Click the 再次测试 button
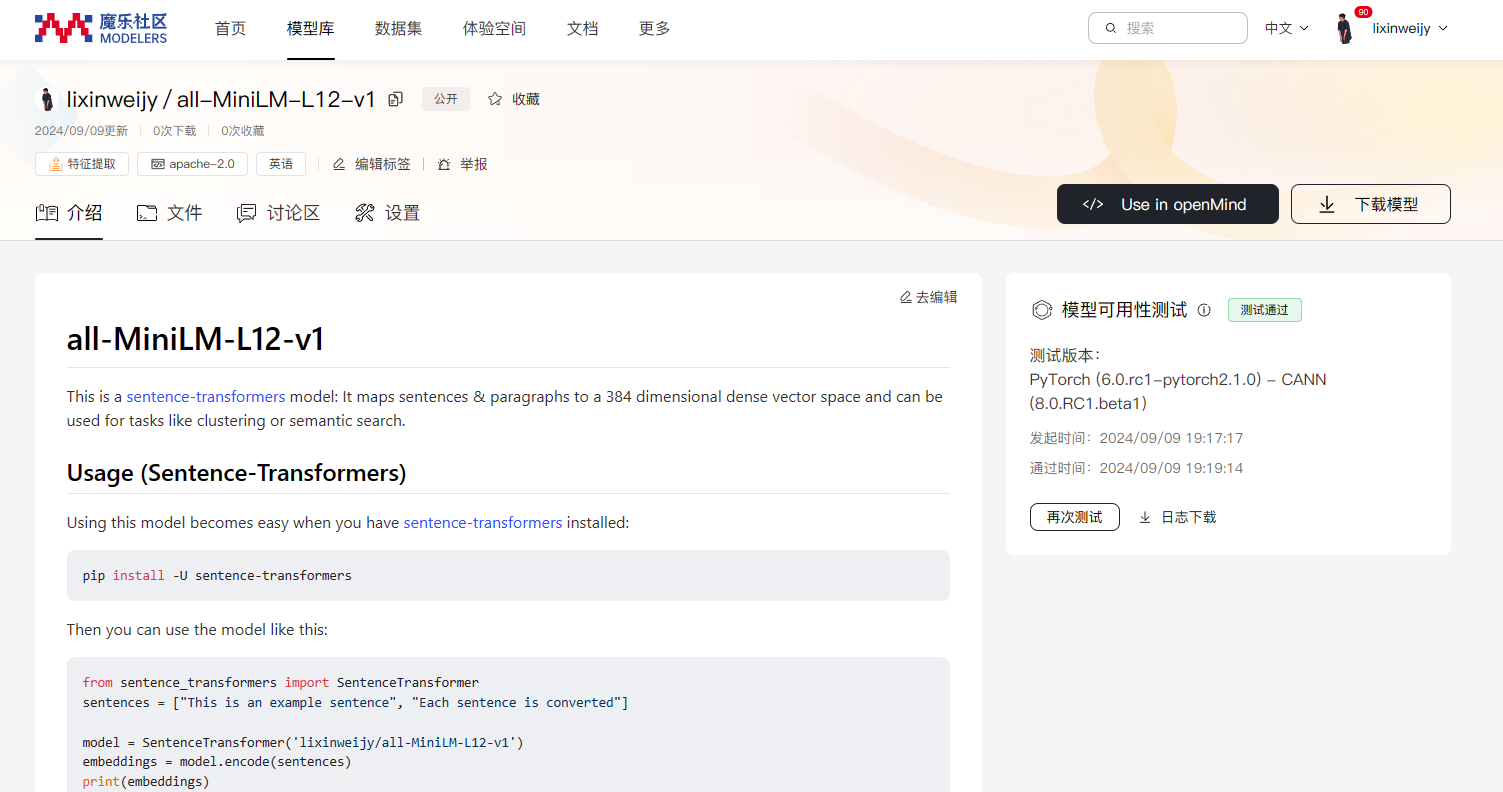The height and width of the screenshot is (792, 1503). click(1075, 517)
